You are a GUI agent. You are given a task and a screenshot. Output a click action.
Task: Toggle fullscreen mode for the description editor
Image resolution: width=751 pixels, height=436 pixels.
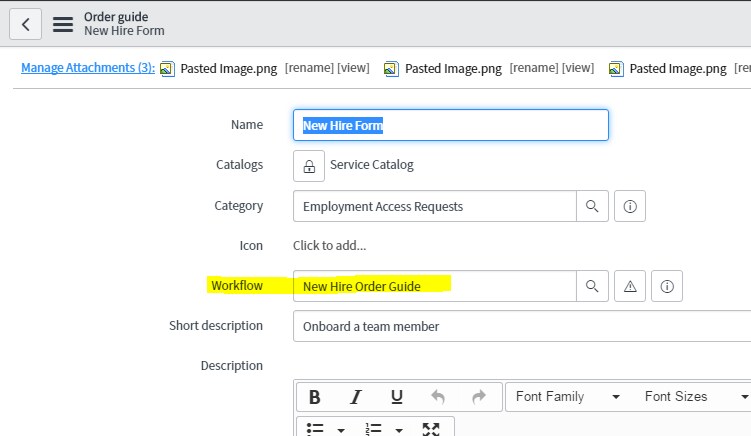click(431, 429)
